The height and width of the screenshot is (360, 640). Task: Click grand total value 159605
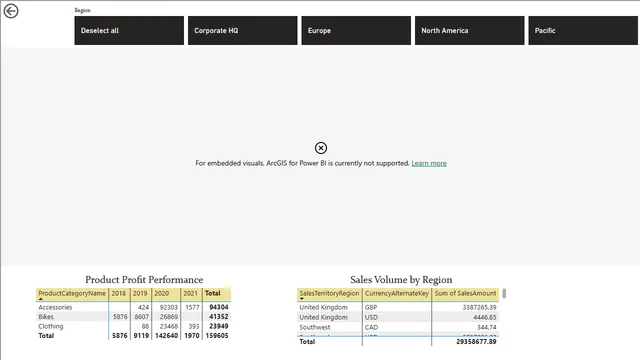click(217, 336)
